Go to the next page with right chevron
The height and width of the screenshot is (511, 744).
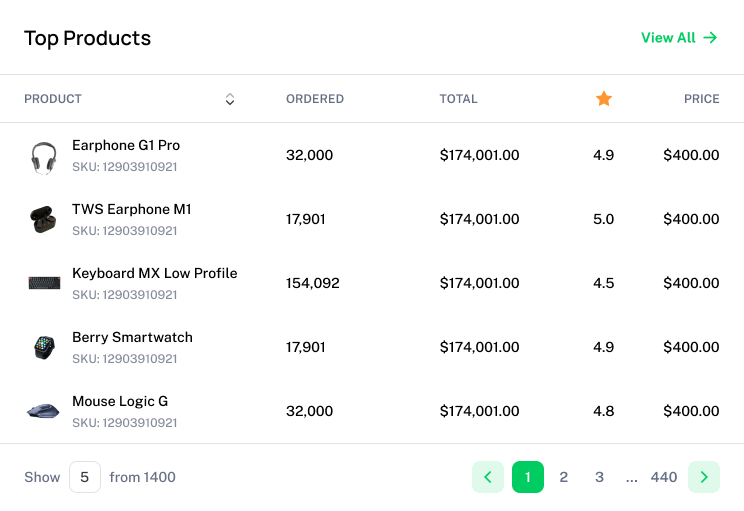pyautogui.click(x=704, y=477)
